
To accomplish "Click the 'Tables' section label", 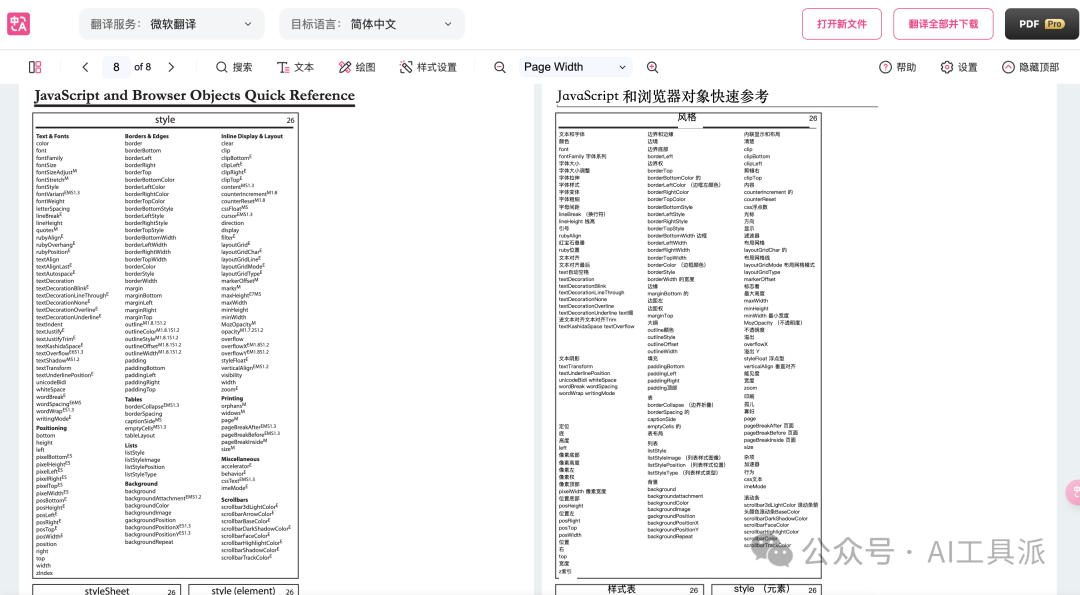I will 134,399.
